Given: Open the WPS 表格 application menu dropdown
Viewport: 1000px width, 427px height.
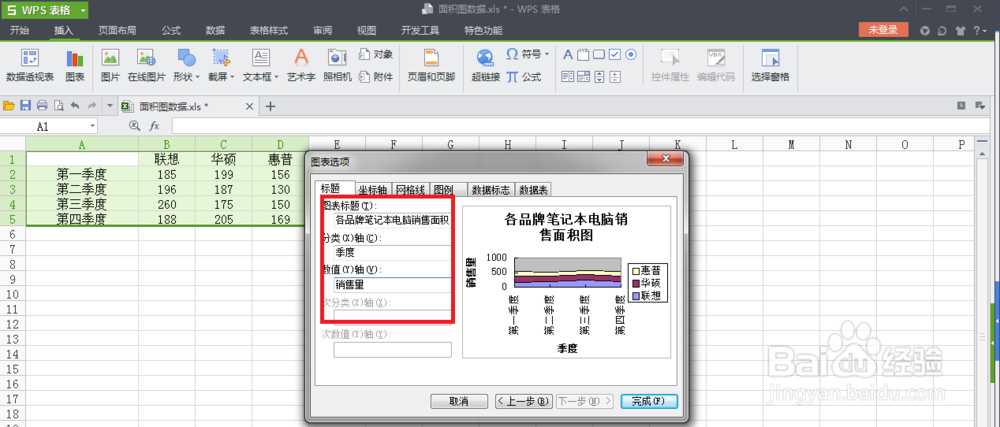Looking at the screenshot, I should click(84, 10).
